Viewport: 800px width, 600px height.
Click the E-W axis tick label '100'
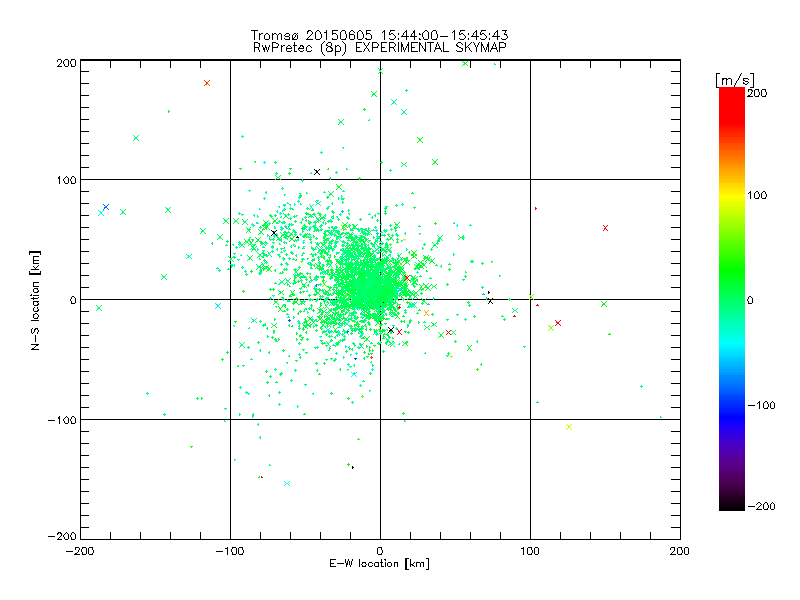point(530,552)
